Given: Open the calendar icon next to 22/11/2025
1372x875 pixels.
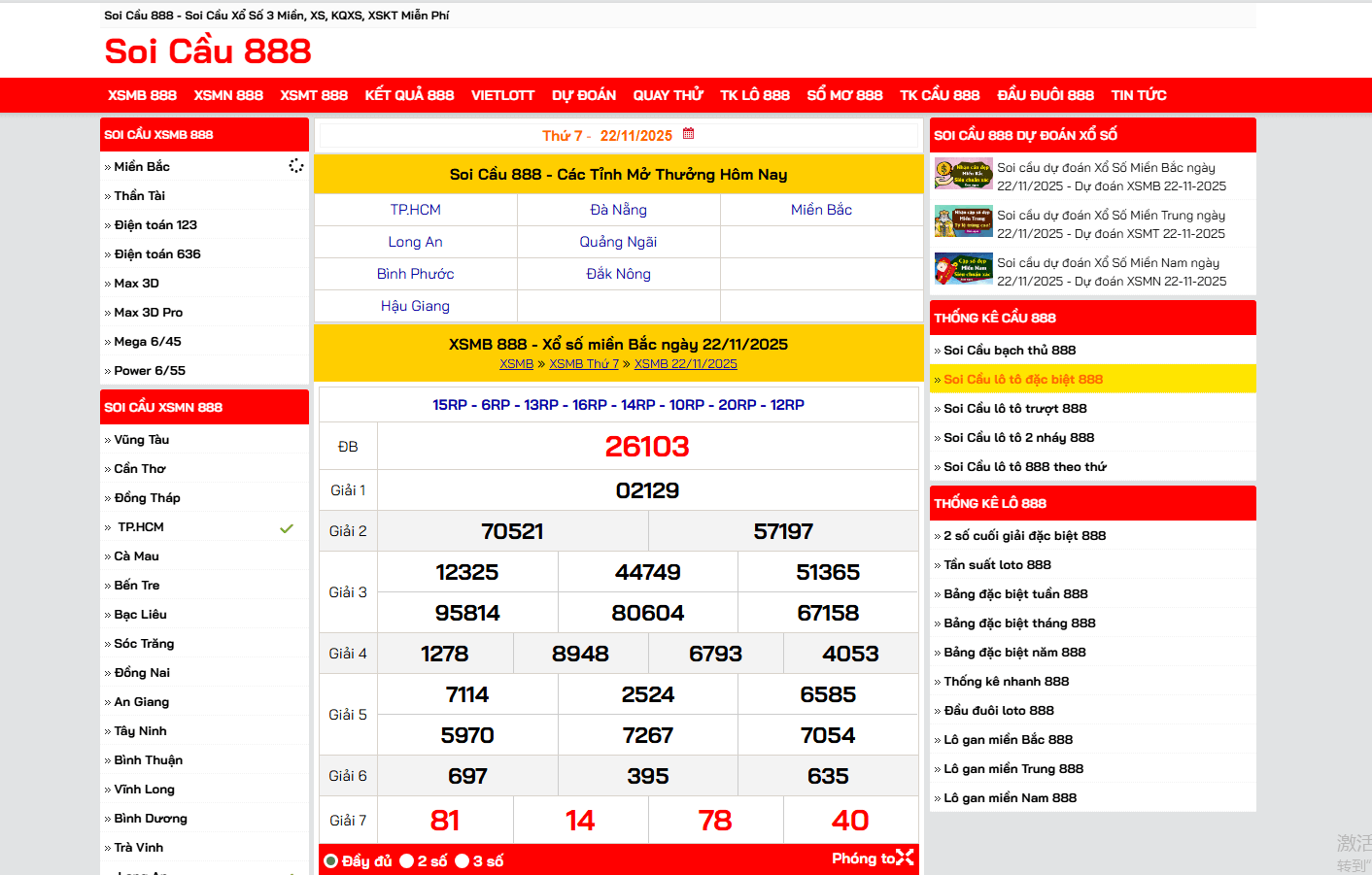Looking at the screenshot, I should pos(688,135).
